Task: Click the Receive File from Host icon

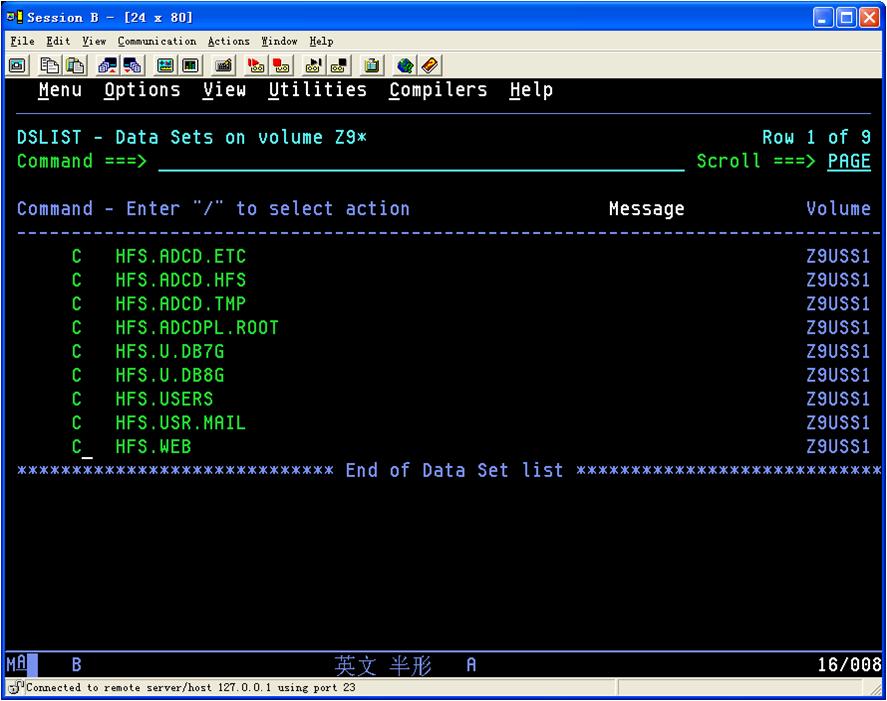Action: tap(133, 66)
